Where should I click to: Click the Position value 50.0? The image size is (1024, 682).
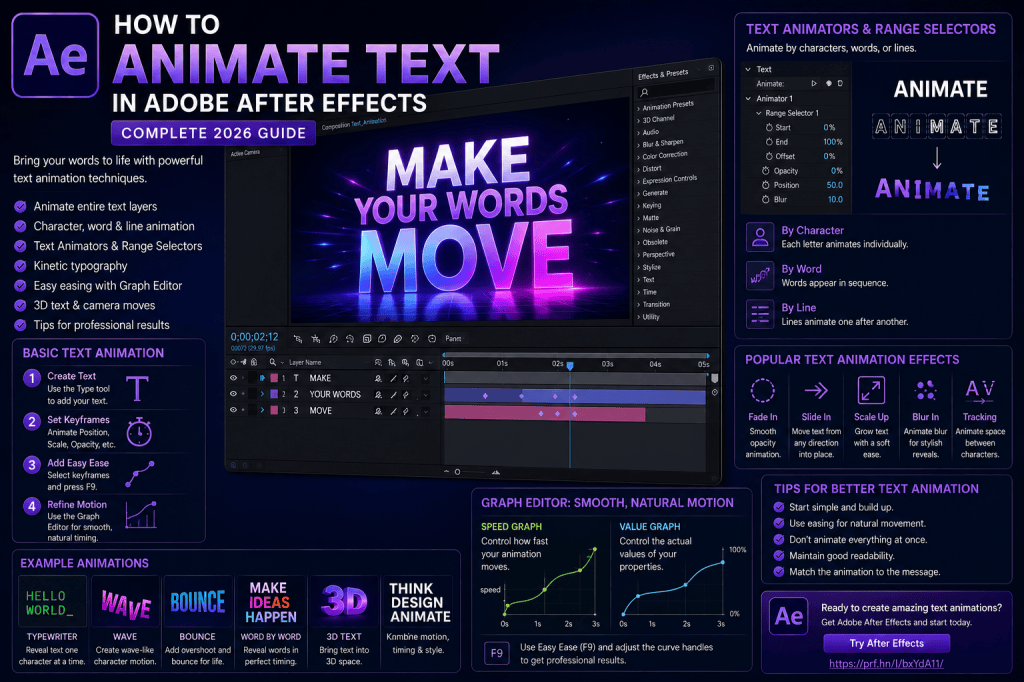[x=835, y=185]
